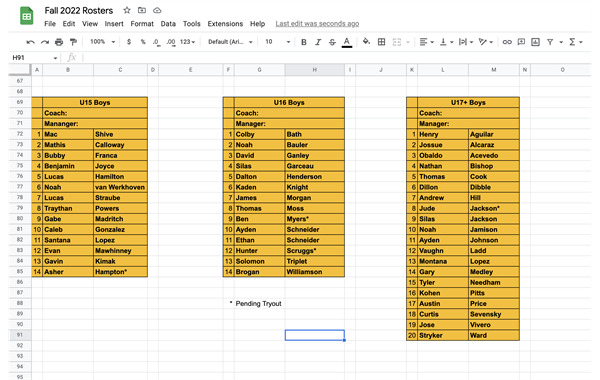Select row 69 header
Screen dimensions: 600x380
pyautogui.click(x=20, y=102)
